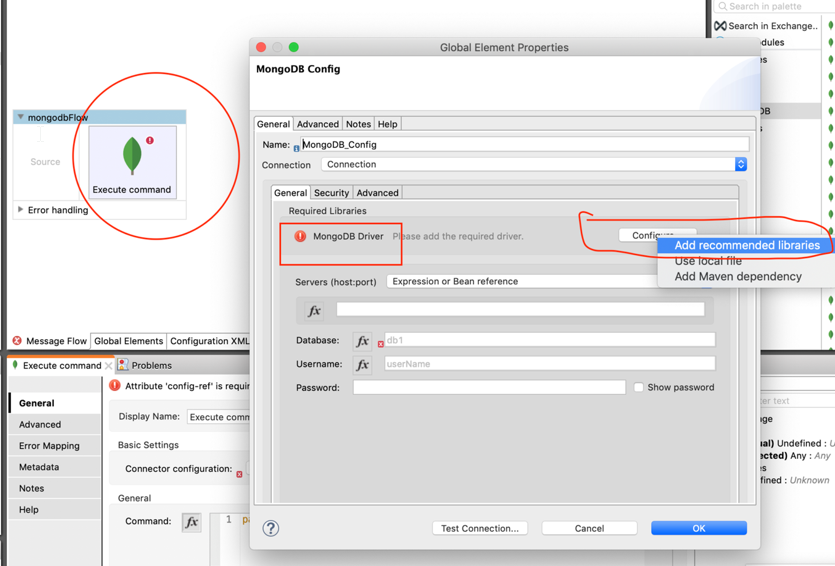The width and height of the screenshot is (835, 566).
Task: Open the Connection dropdown
Action: pyautogui.click(x=534, y=164)
